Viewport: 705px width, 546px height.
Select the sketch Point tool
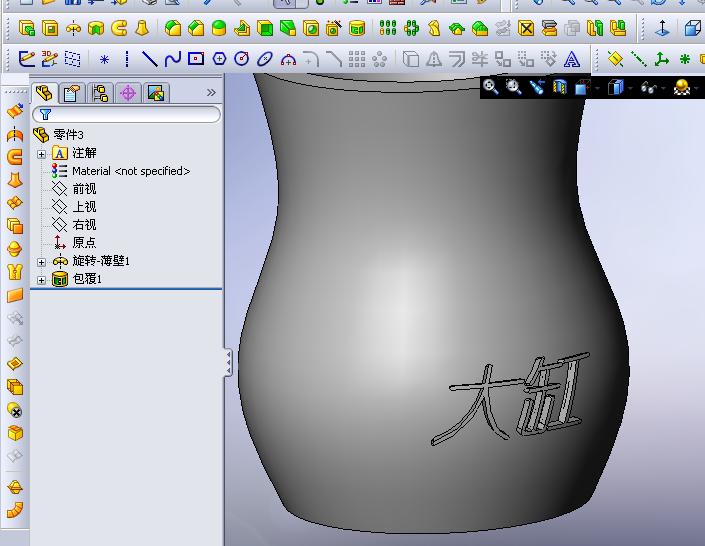click(x=104, y=59)
